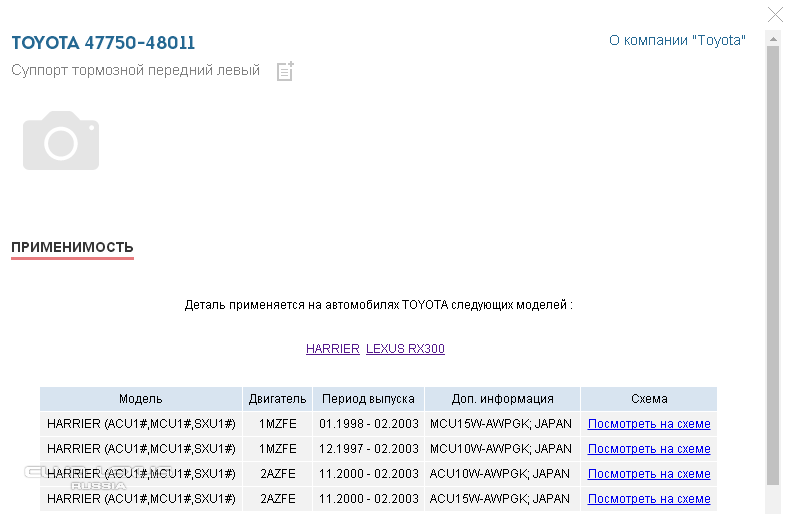View scheme for MCU15W-AWPGK row

pyautogui.click(x=649, y=424)
